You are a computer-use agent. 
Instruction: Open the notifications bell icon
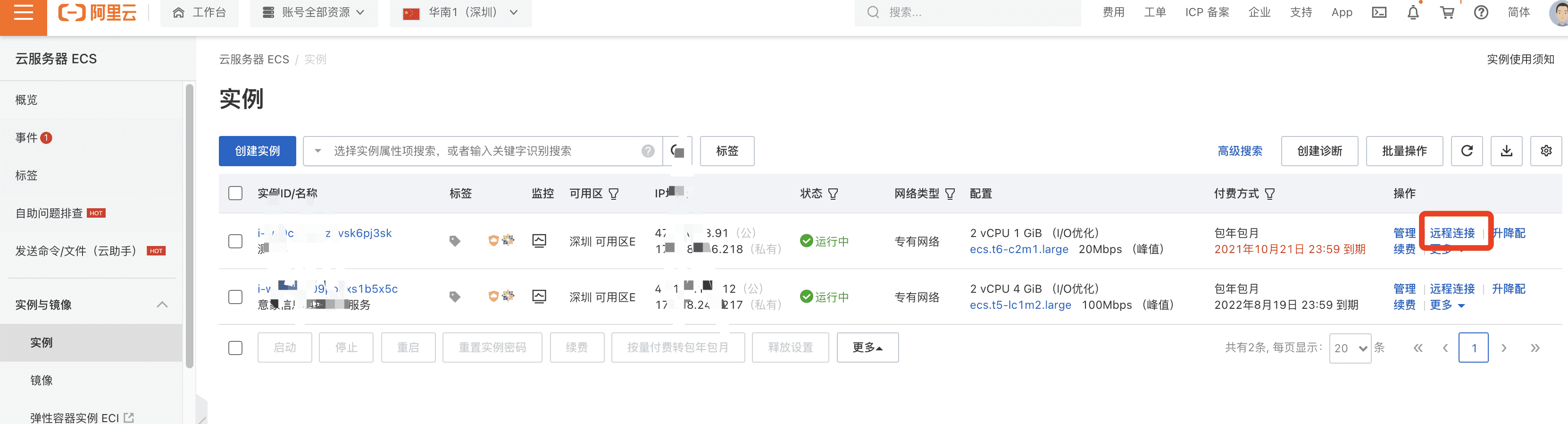pyautogui.click(x=1413, y=13)
